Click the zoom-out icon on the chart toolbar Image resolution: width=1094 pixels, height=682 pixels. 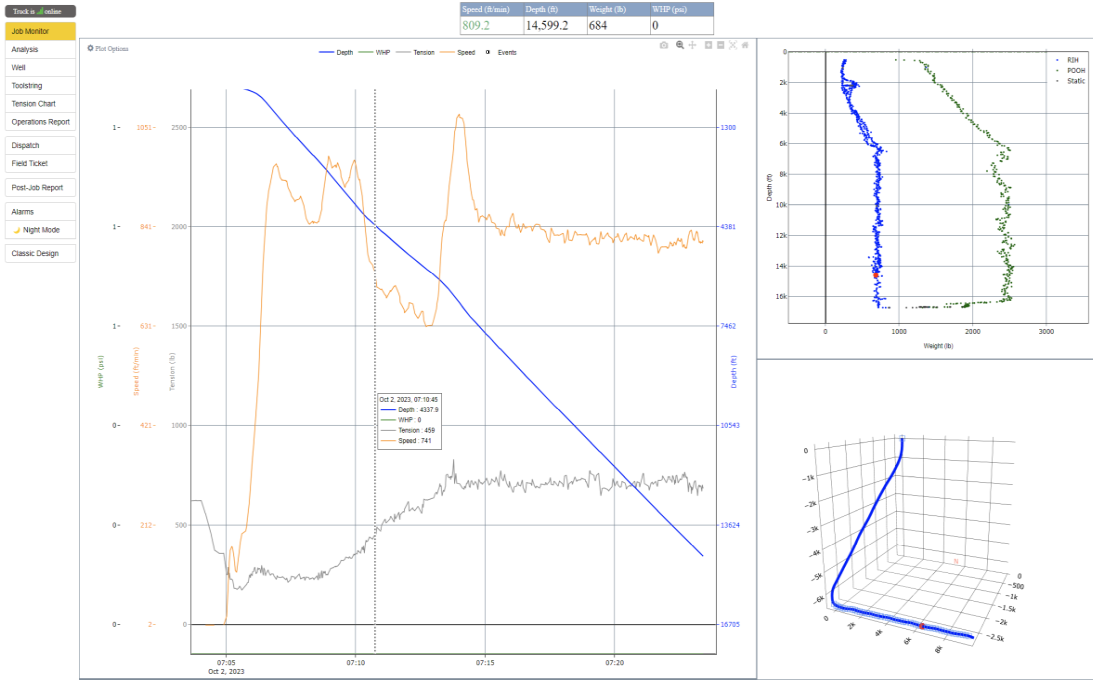(x=720, y=45)
